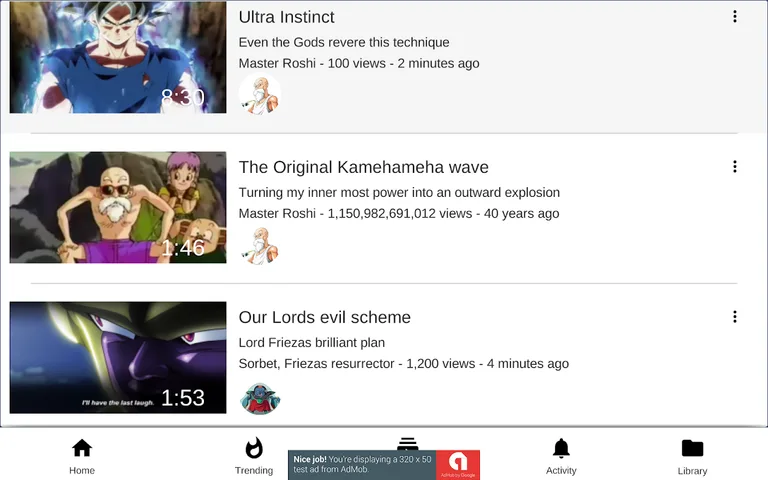Tap Master Roshi avatar under Ultra Instinct
The width and height of the screenshot is (768, 480).
260,94
